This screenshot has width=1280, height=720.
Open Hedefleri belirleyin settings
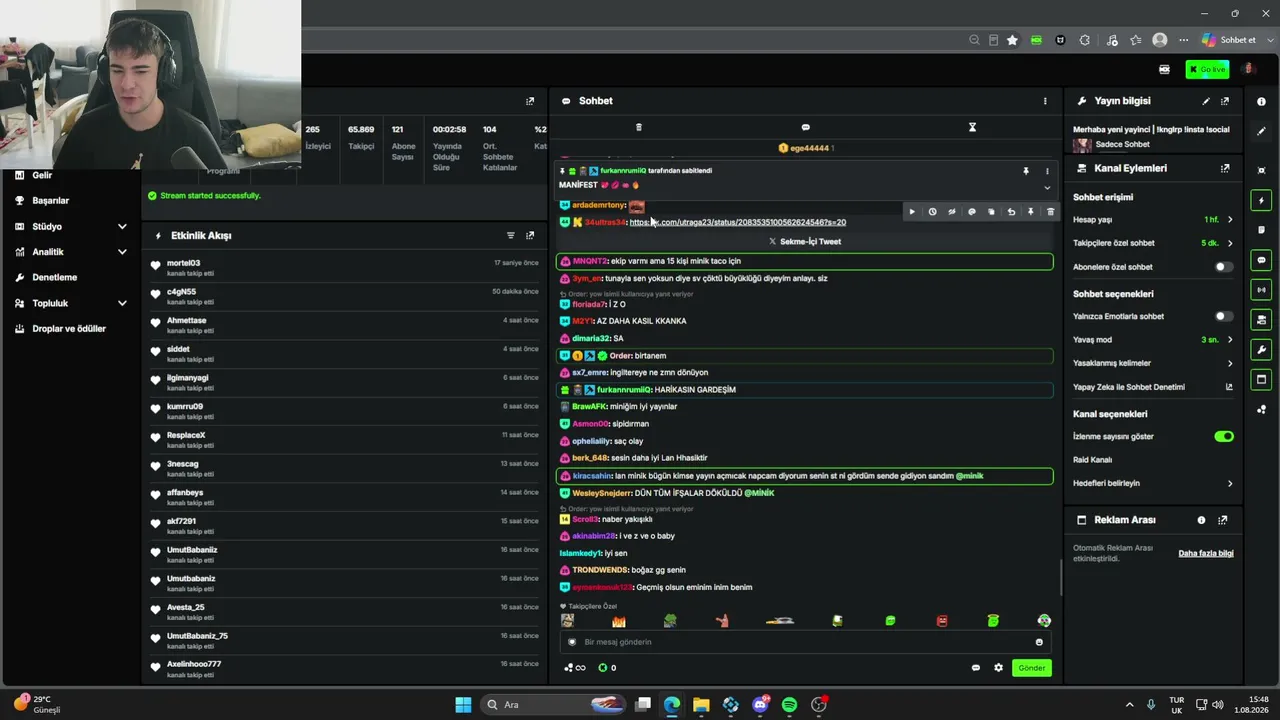[1152, 483]
